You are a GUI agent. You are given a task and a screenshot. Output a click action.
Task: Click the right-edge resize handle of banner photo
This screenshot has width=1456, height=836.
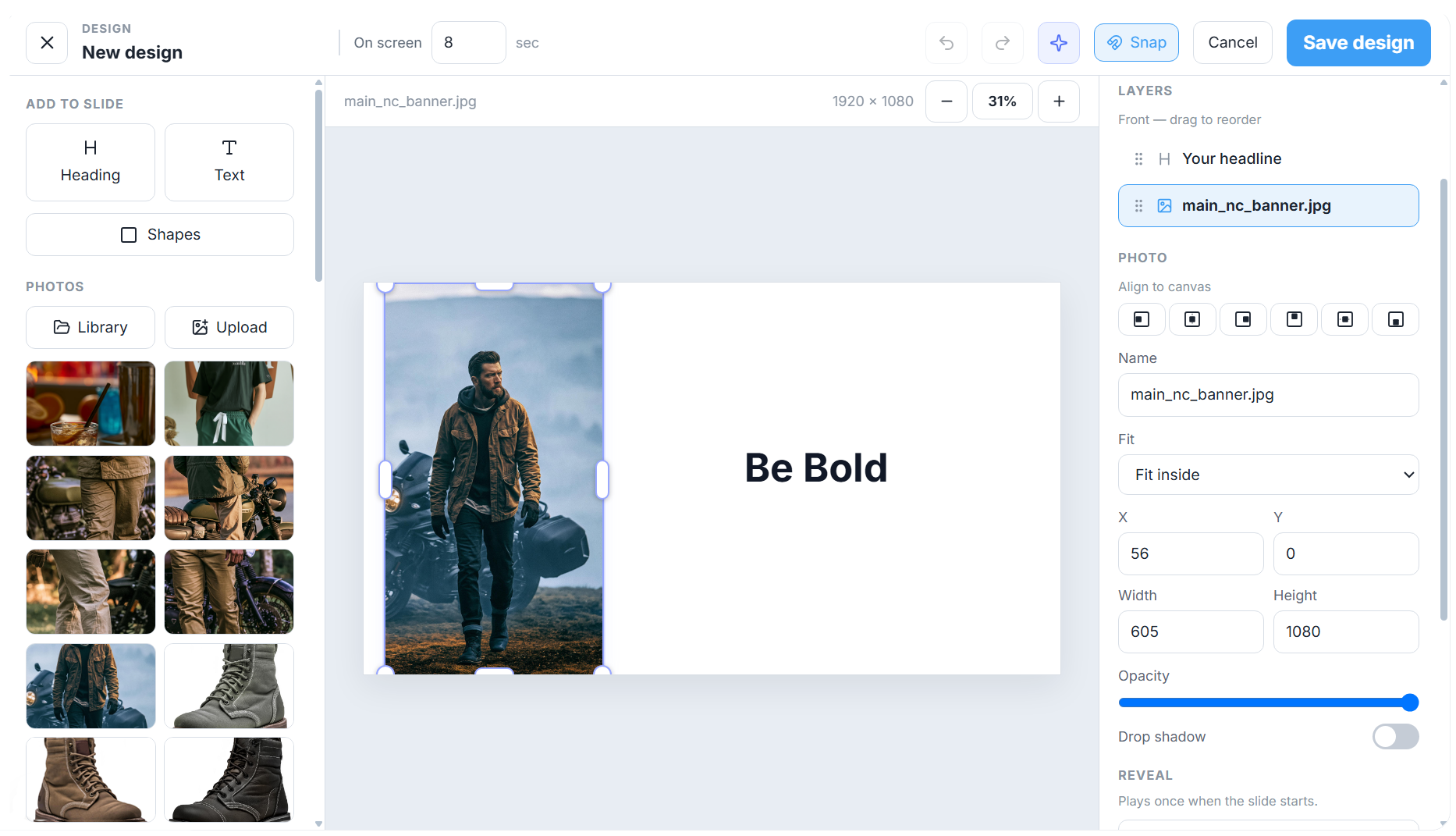(602, 479)
